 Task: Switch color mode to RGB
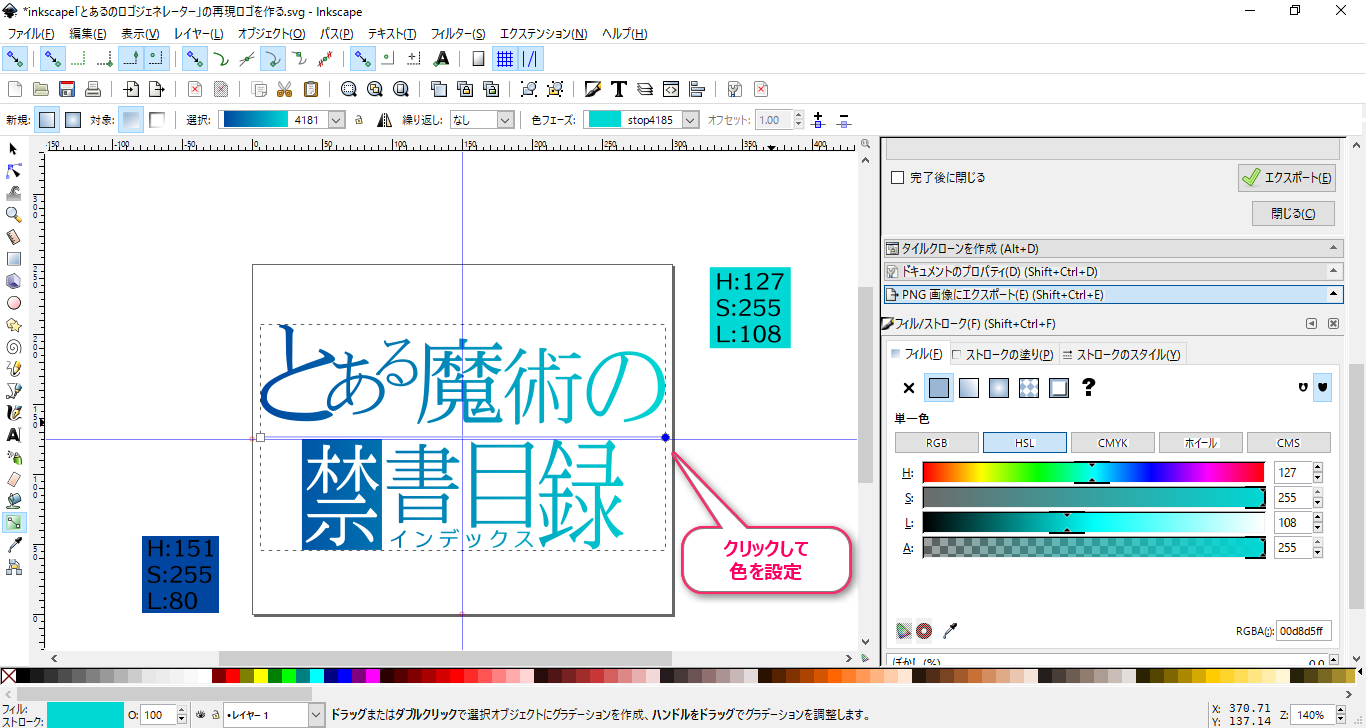[x=937, y=443]
